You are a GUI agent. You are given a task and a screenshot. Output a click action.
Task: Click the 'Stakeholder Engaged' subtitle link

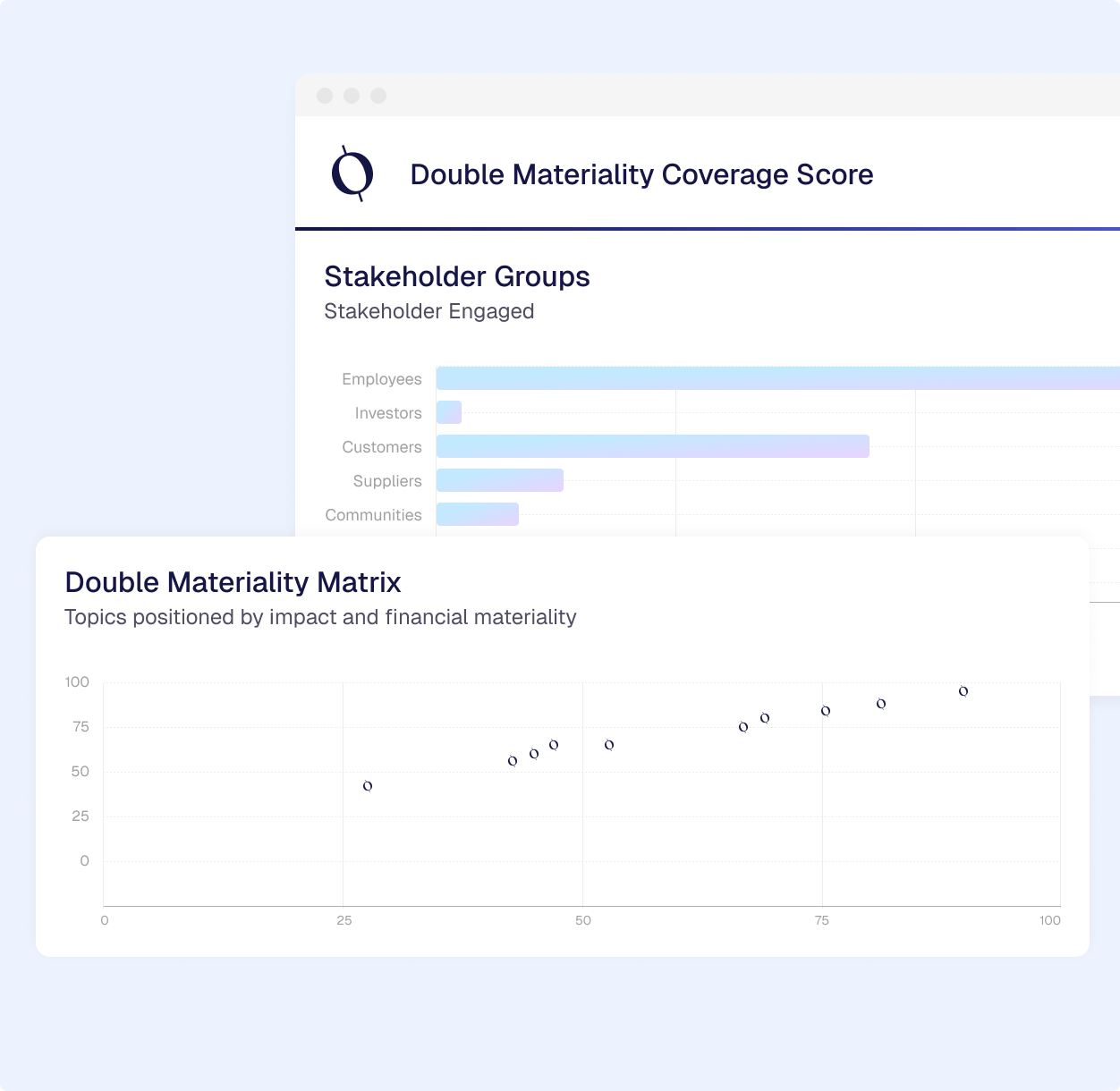coord(428,311)
